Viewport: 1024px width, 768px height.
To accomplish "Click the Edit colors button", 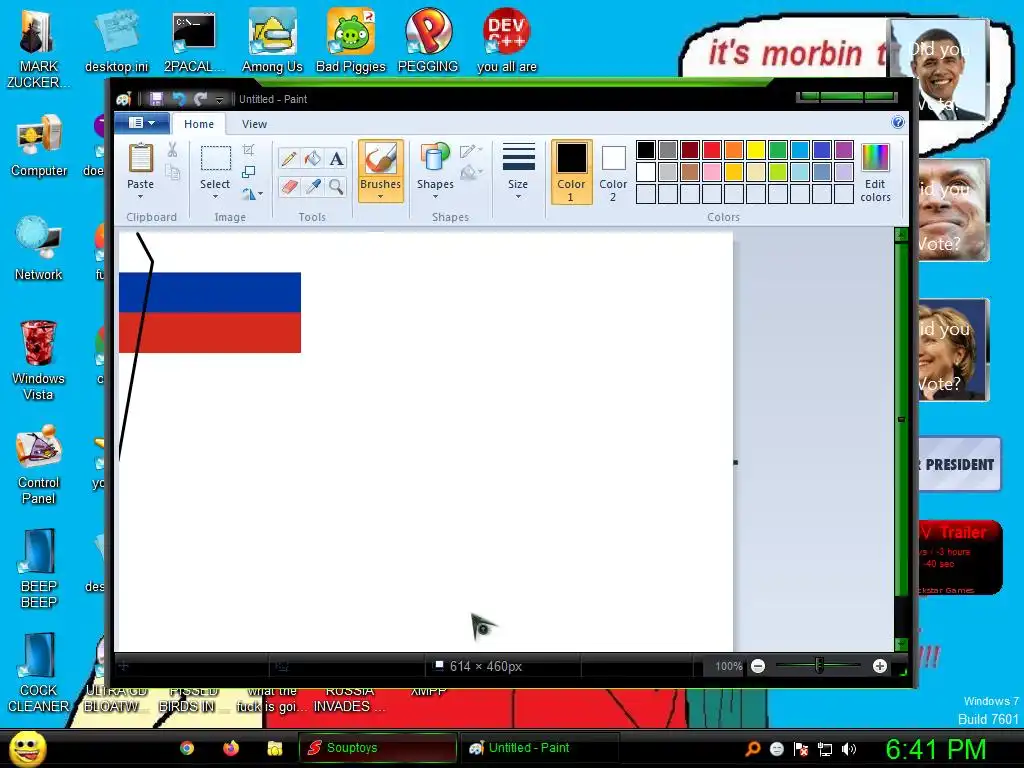I will click(875, 173).
